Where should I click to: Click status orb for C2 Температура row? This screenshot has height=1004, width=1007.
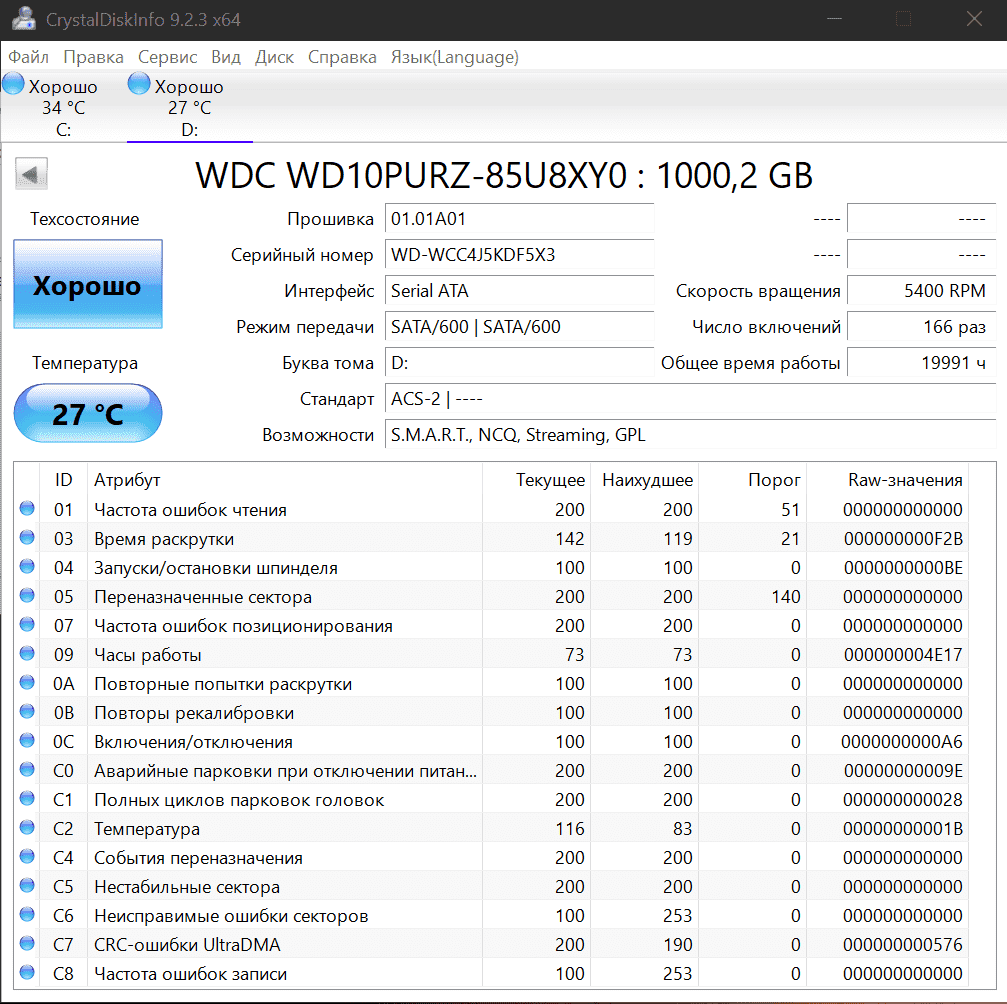[x=27, y=829]
